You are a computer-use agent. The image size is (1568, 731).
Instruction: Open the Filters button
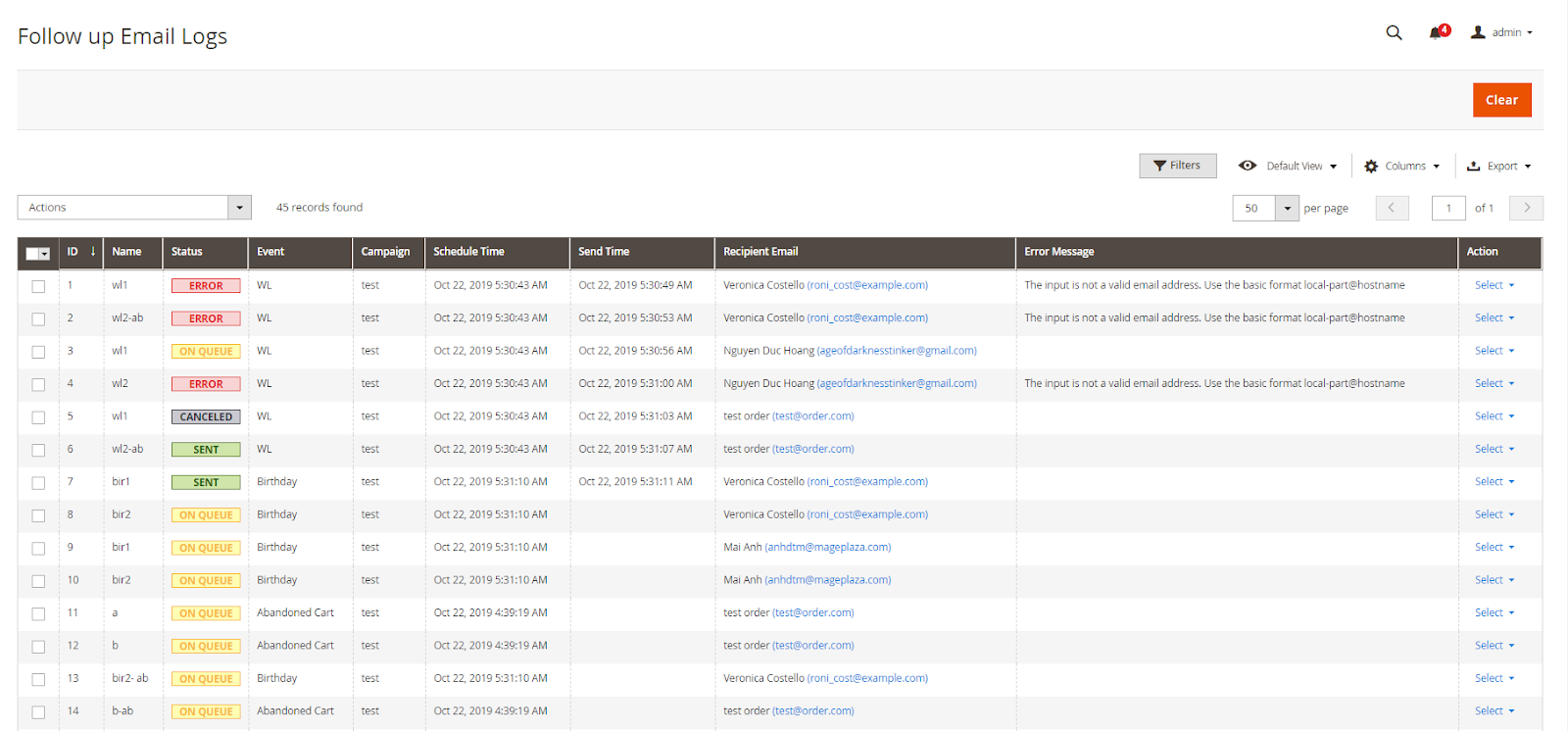(1177, 166)
